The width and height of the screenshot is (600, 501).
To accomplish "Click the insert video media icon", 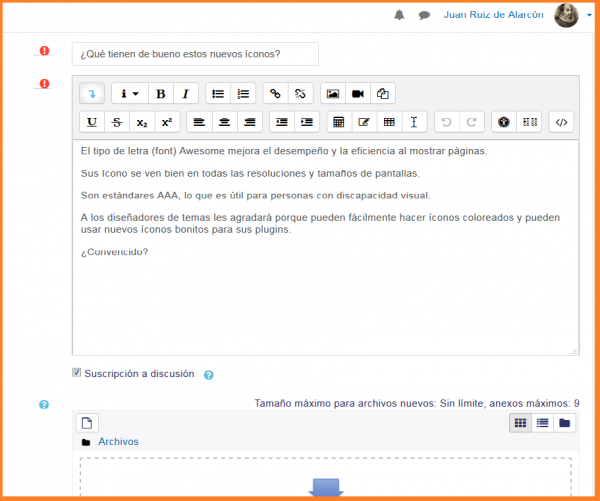I will tap(357, 94).
